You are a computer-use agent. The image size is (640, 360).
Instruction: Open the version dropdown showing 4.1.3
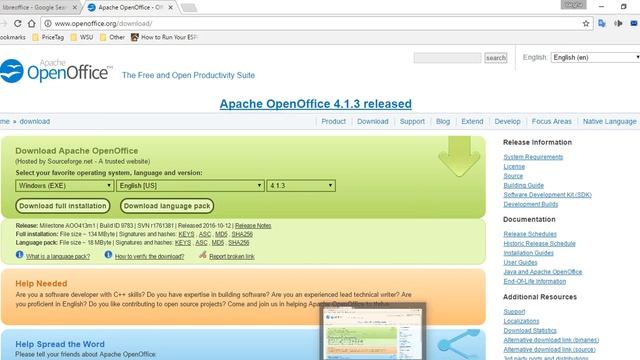(x=301, y=186)
